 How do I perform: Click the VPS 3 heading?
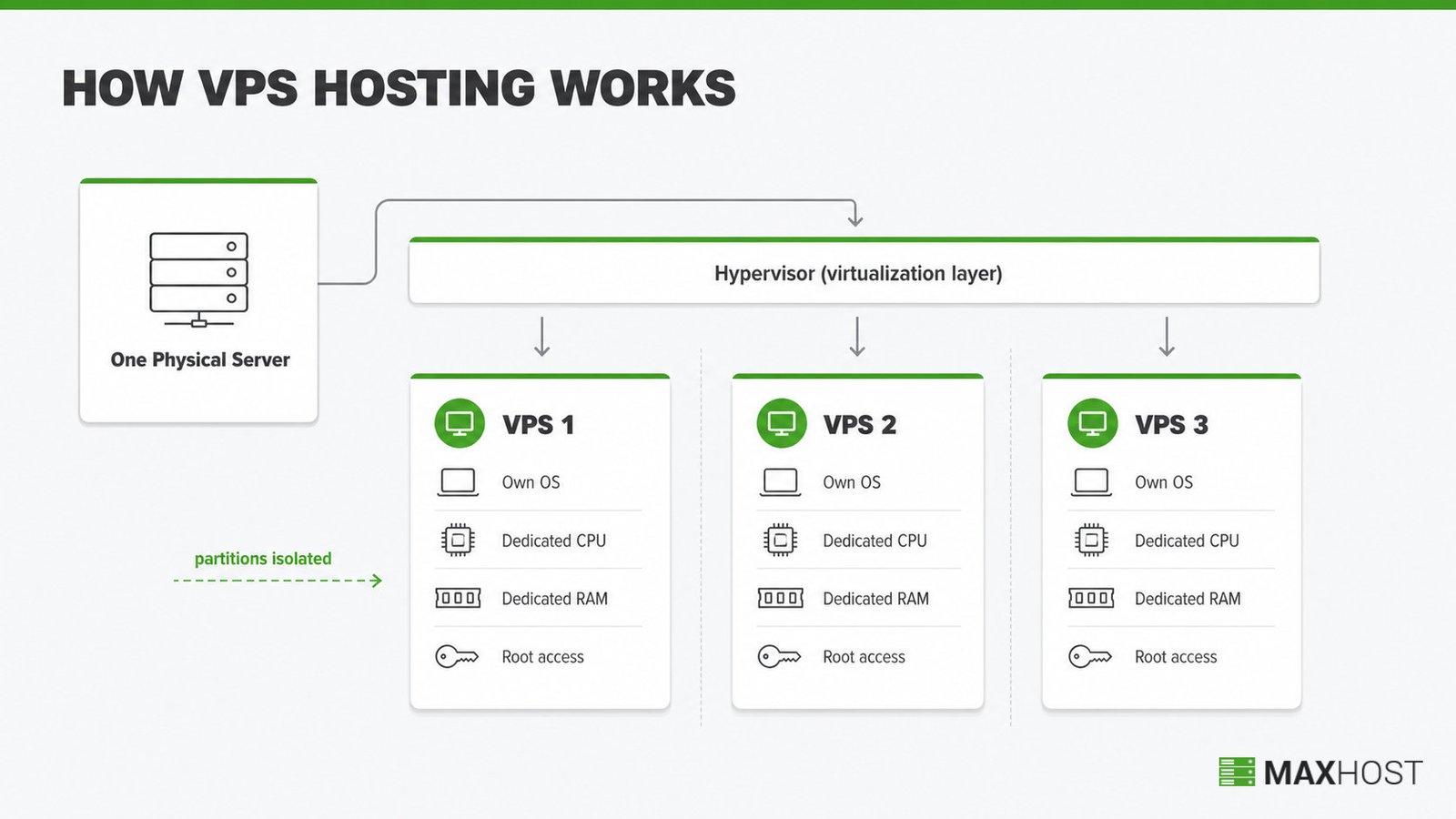tap(1171, 424)
